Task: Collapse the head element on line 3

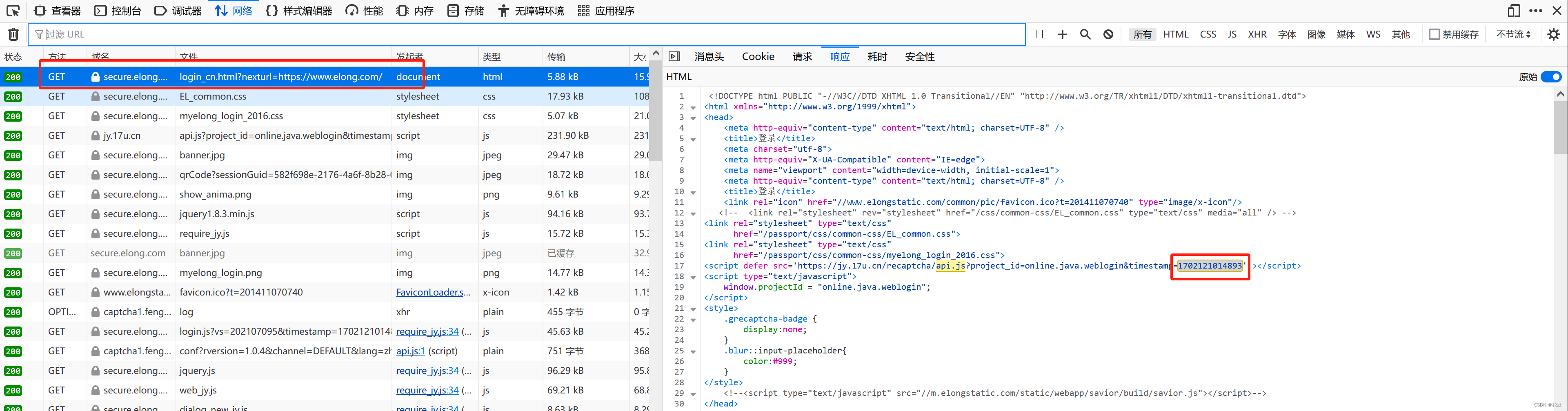Action: 693,118
